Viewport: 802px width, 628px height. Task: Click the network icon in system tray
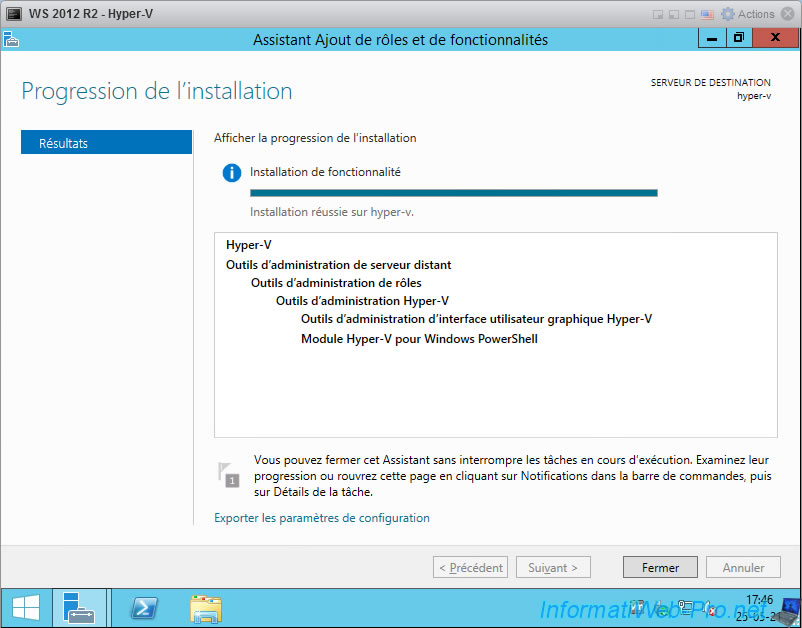coord(684,609)
